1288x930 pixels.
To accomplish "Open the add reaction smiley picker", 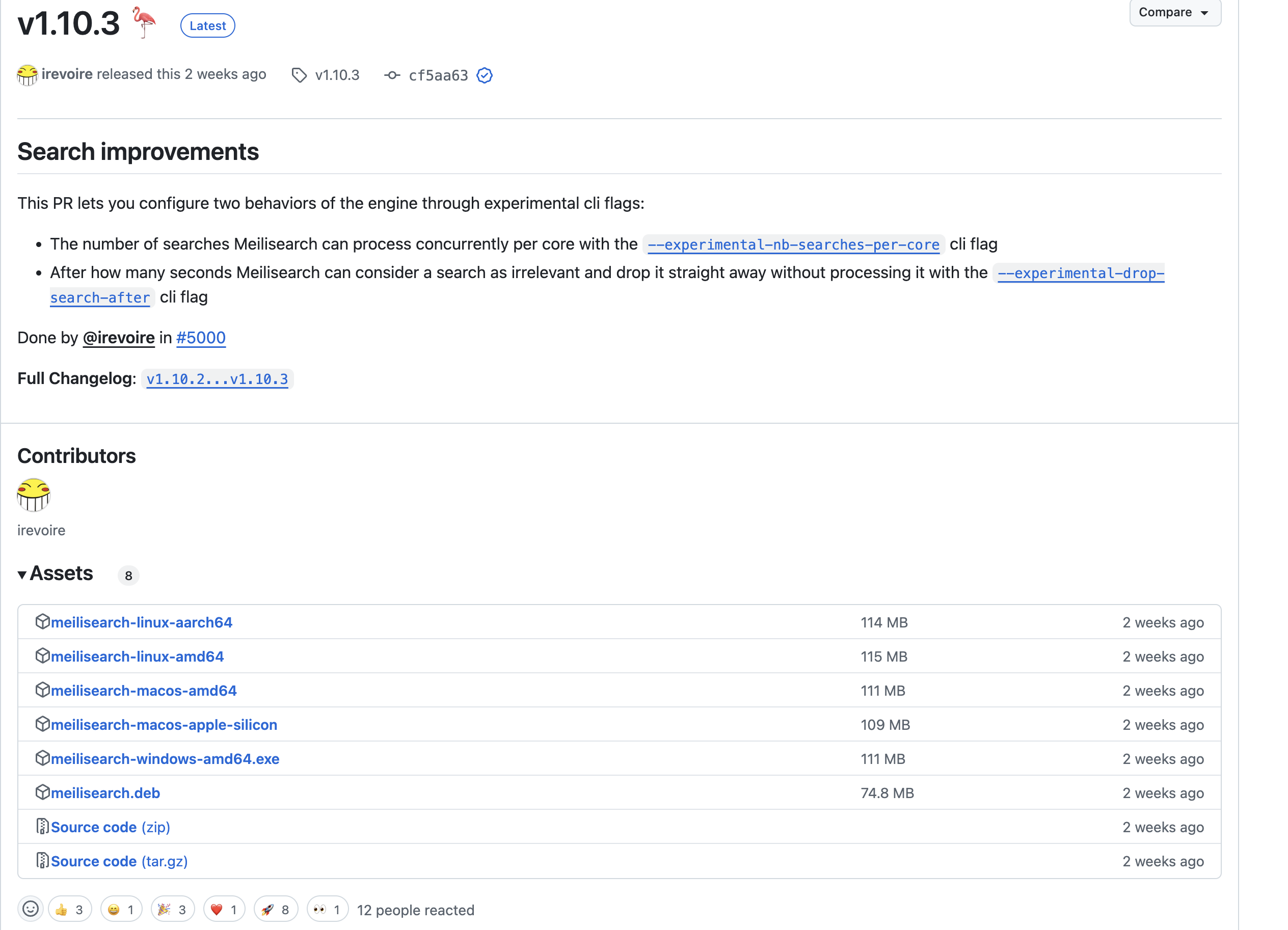I will [x=31, y=909].
